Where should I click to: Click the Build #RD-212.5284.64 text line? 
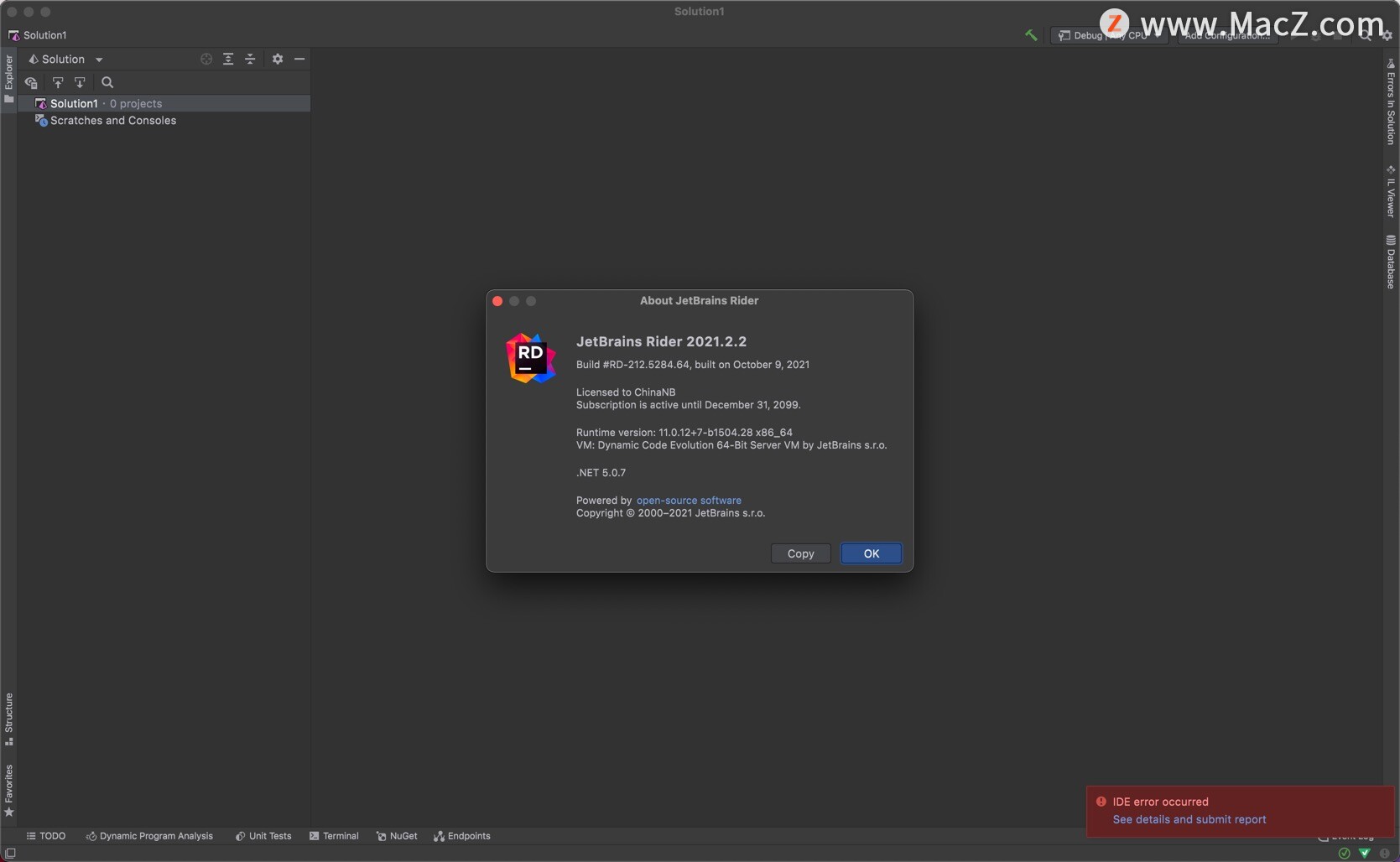(x=693, y=365)
